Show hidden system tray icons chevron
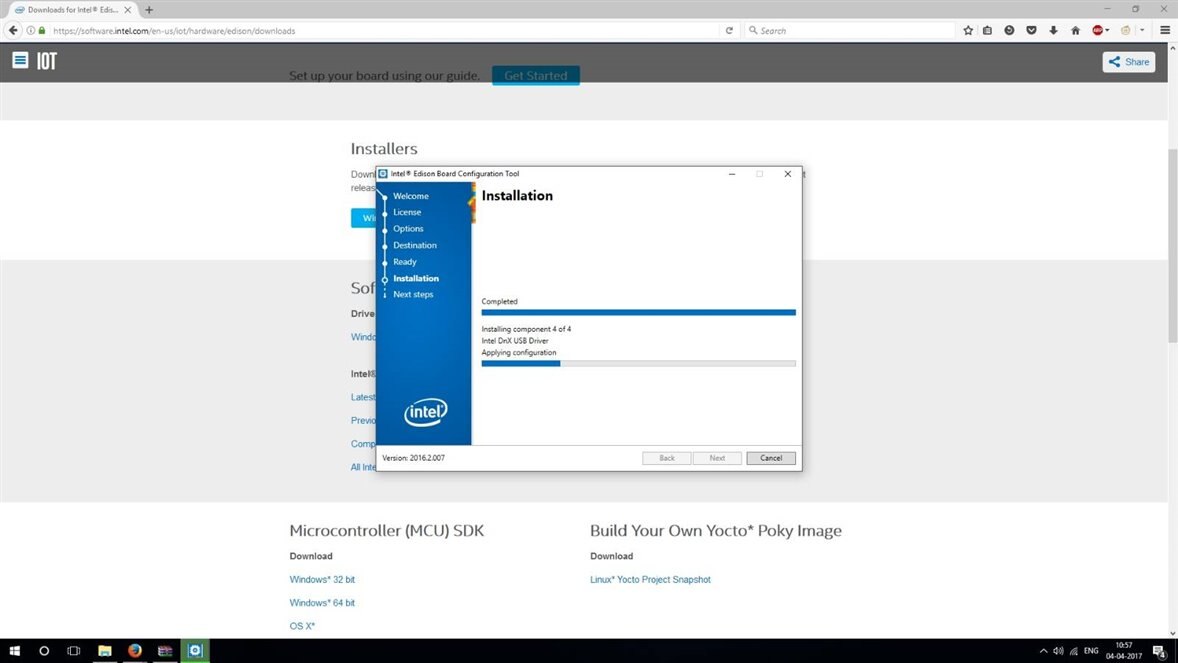 (x=1043, y=651)
